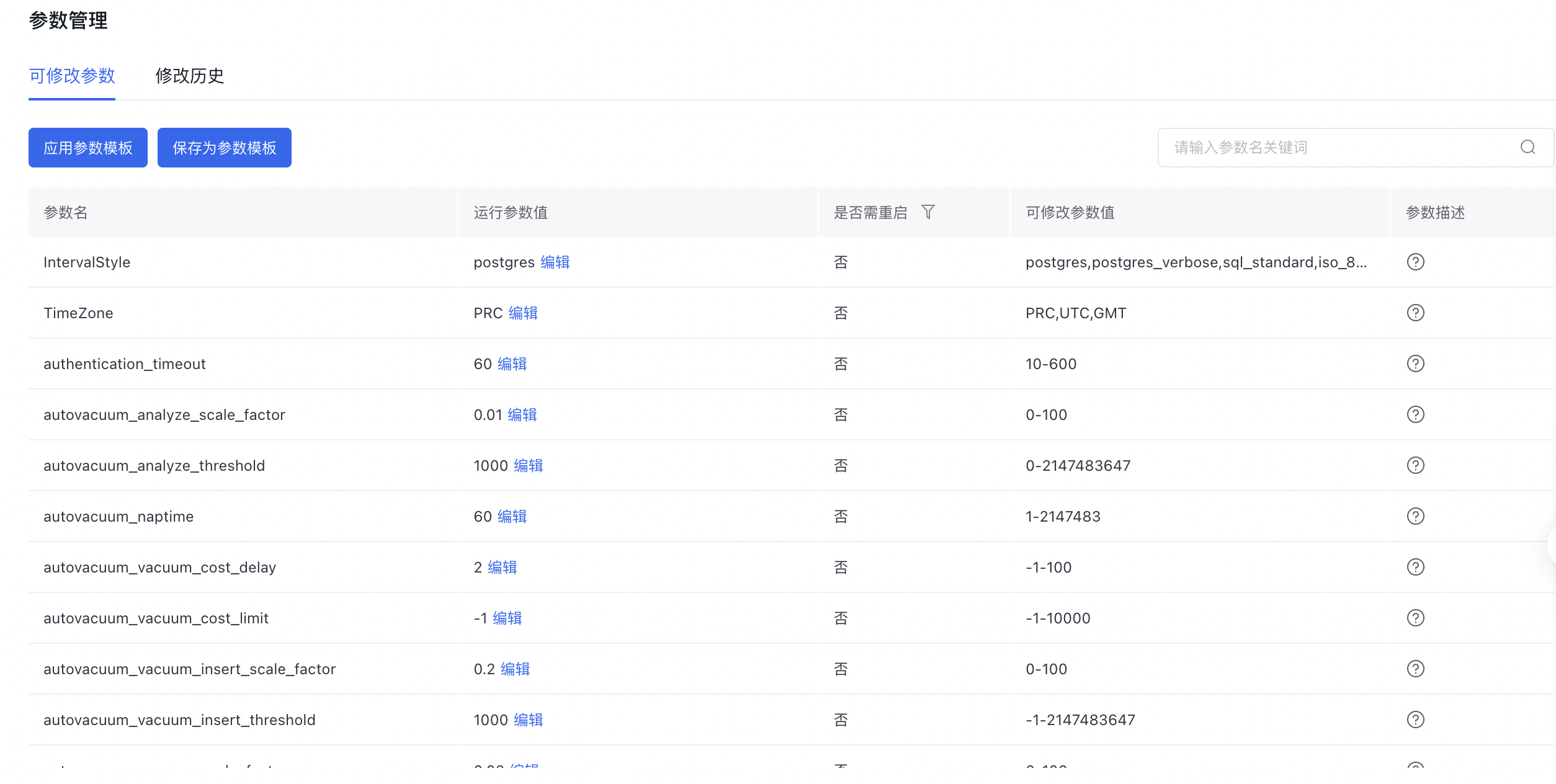Click the 保存为参数模板 button
This screenshot has width=1556, height=784.
[x=225, y=148]
